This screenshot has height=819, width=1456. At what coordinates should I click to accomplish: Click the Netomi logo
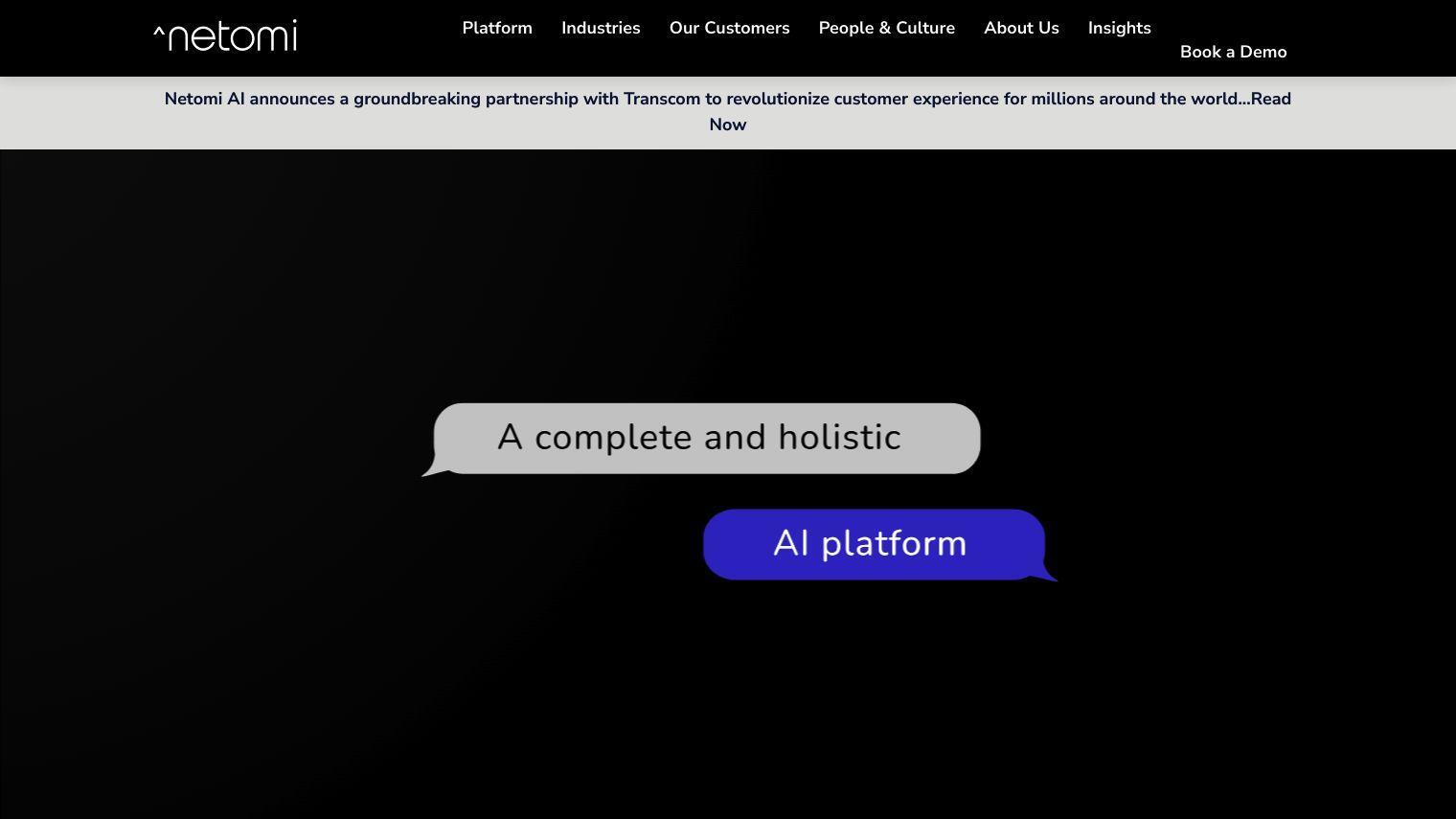pos(225,35)
